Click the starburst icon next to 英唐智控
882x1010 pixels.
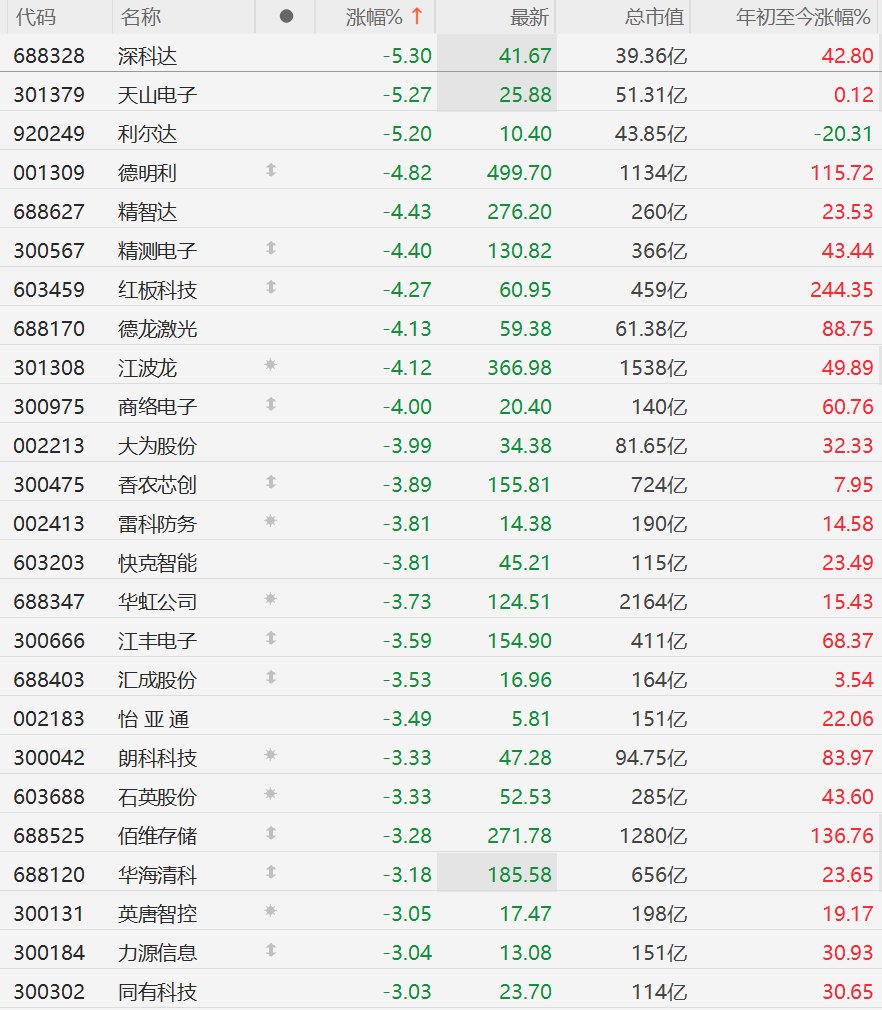click(x=270, y=912)
